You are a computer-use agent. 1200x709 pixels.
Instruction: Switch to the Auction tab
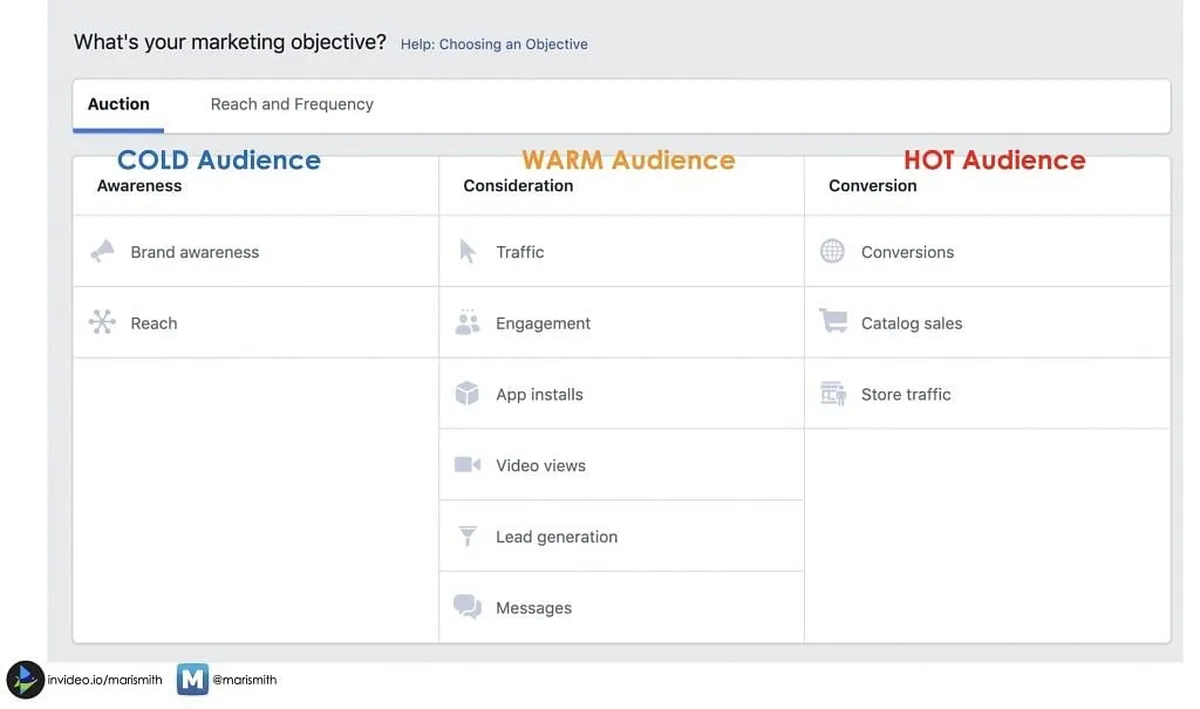(118, 104)
